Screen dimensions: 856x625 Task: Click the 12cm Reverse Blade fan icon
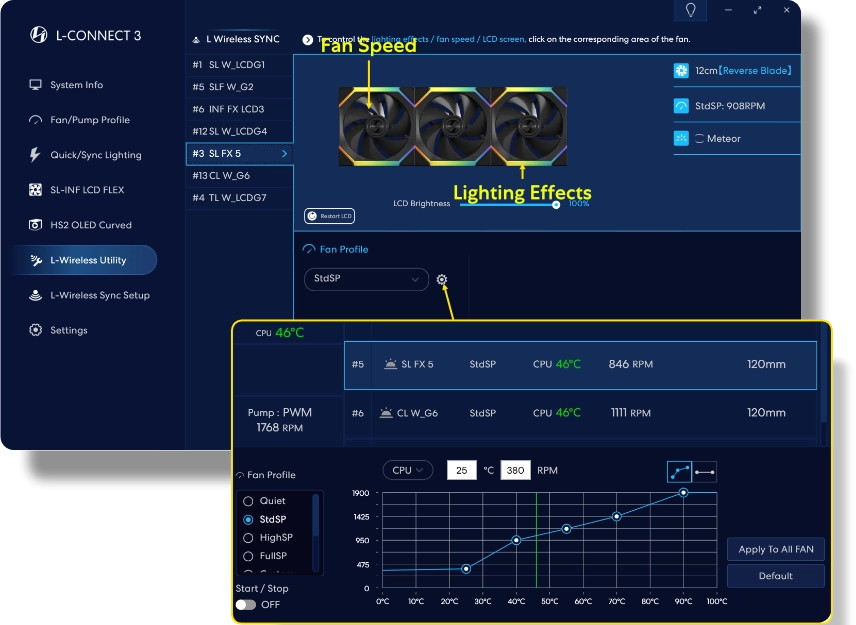pyautogui.click(x=681, y=70)
